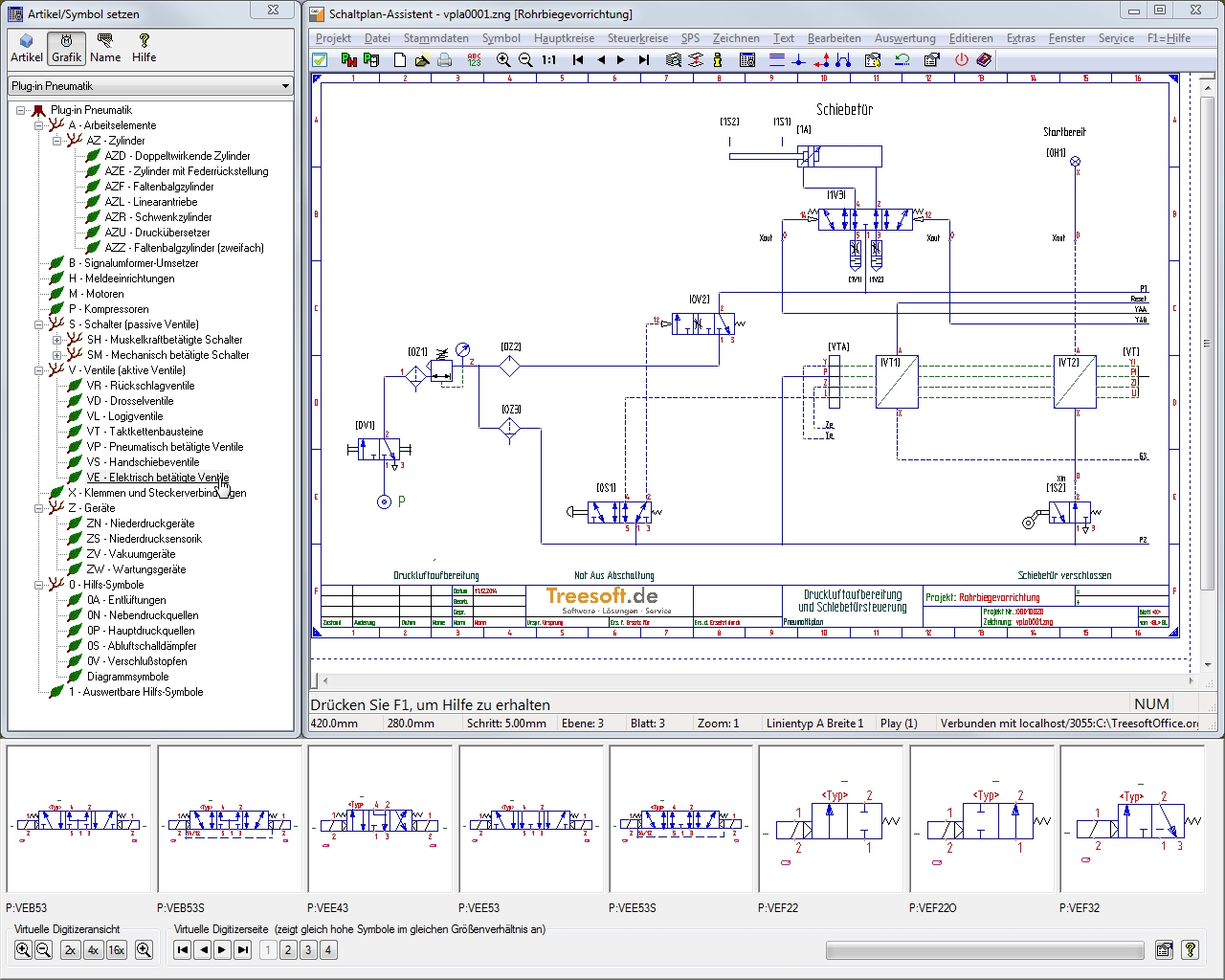Open the Auswertung menu
This screenshot has height=980, width=1225.
(x=904, y=38)
